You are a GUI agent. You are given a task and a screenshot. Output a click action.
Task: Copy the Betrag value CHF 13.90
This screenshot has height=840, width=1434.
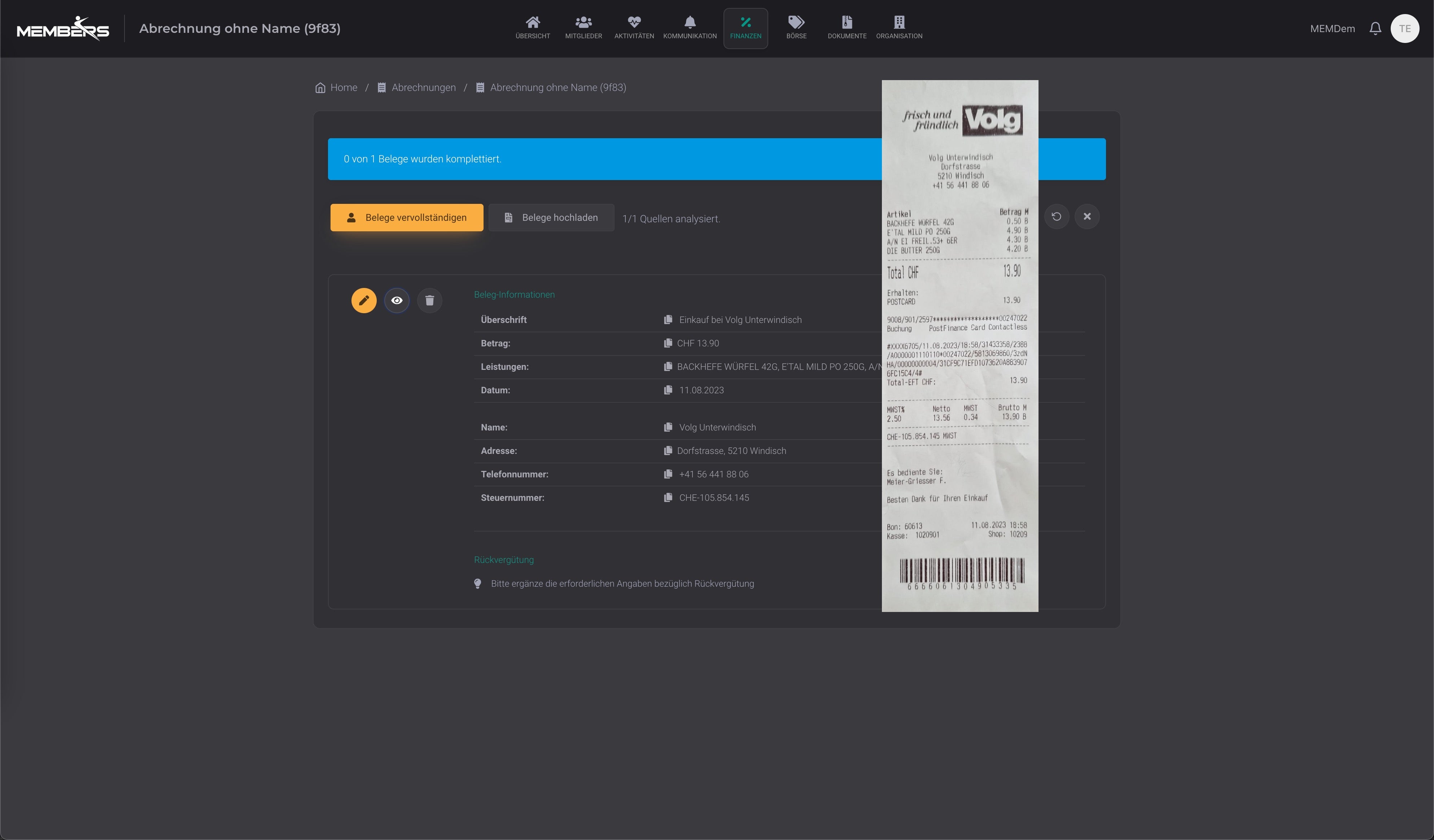(x=668, y=343)
